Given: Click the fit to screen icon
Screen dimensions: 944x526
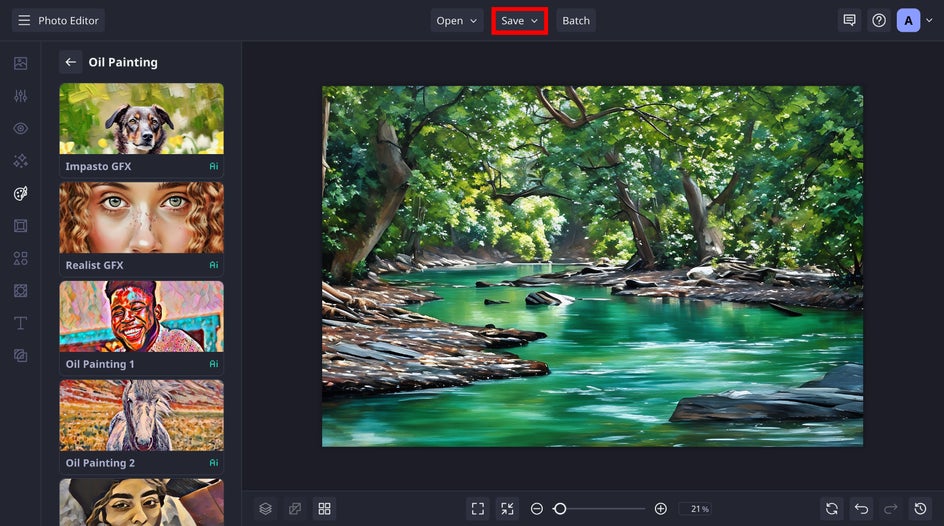Looking at the screenshot, I should [x=478, y=509].
